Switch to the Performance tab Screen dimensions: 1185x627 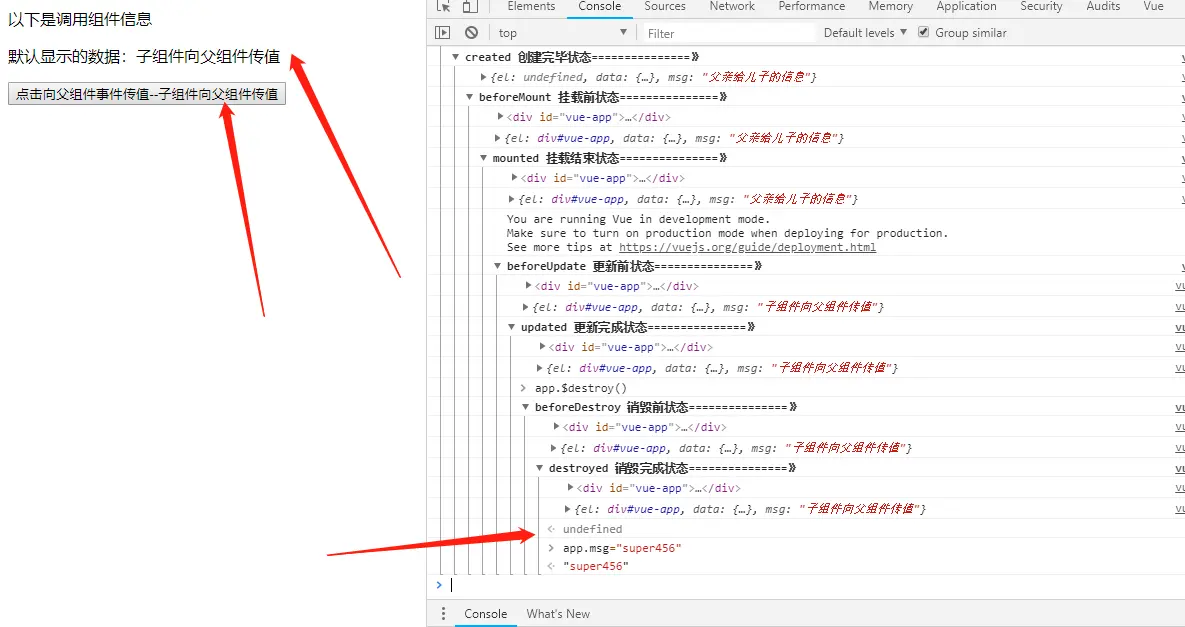point(812,6)
